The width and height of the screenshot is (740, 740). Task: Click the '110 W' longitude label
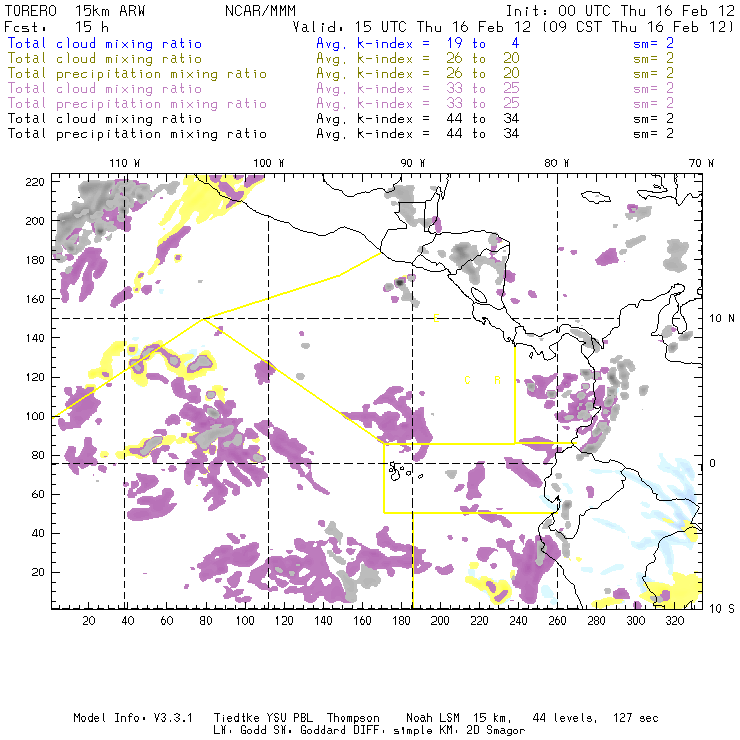click(125, 163)
